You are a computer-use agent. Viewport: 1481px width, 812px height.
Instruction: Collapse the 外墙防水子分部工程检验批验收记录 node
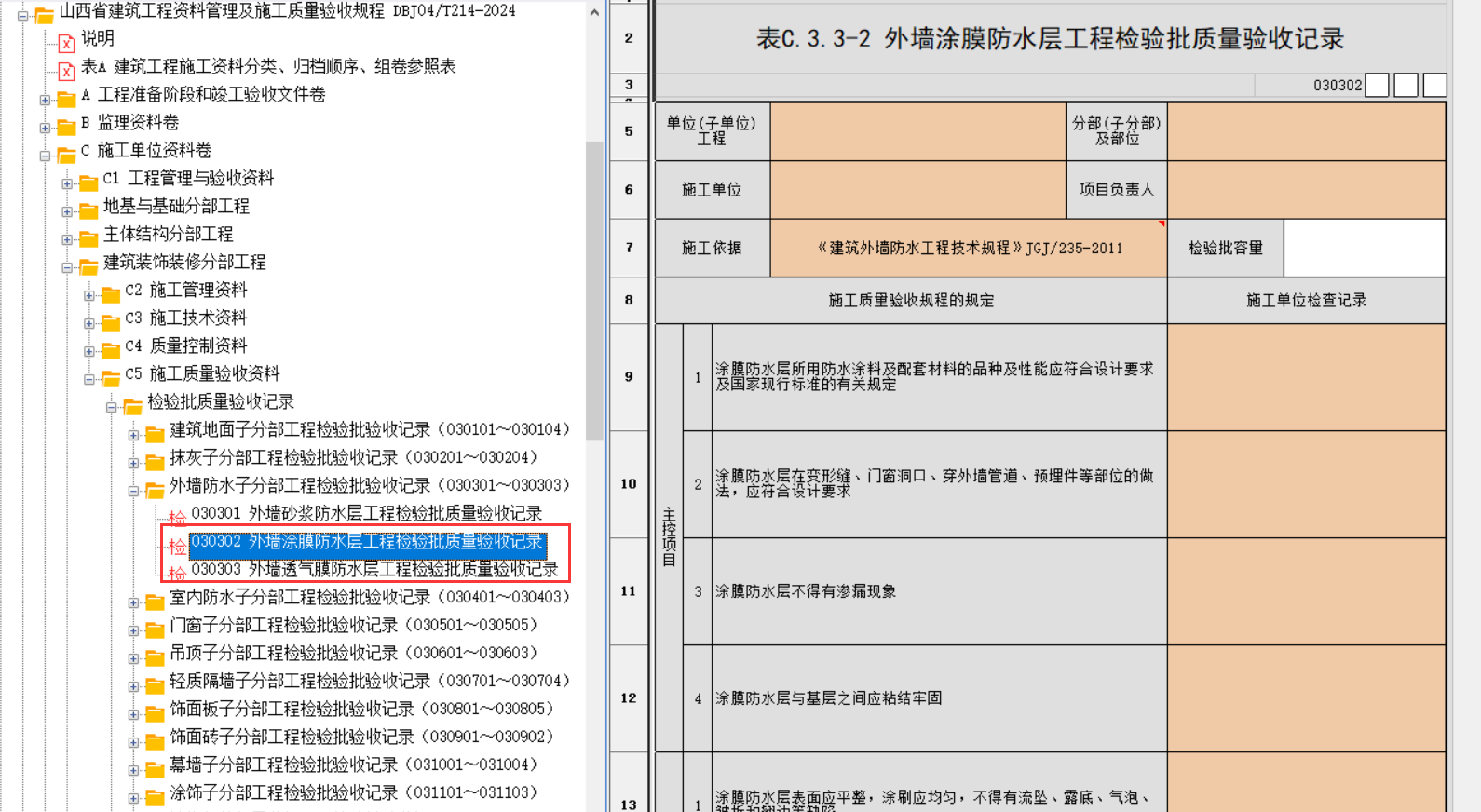[133, 491]
